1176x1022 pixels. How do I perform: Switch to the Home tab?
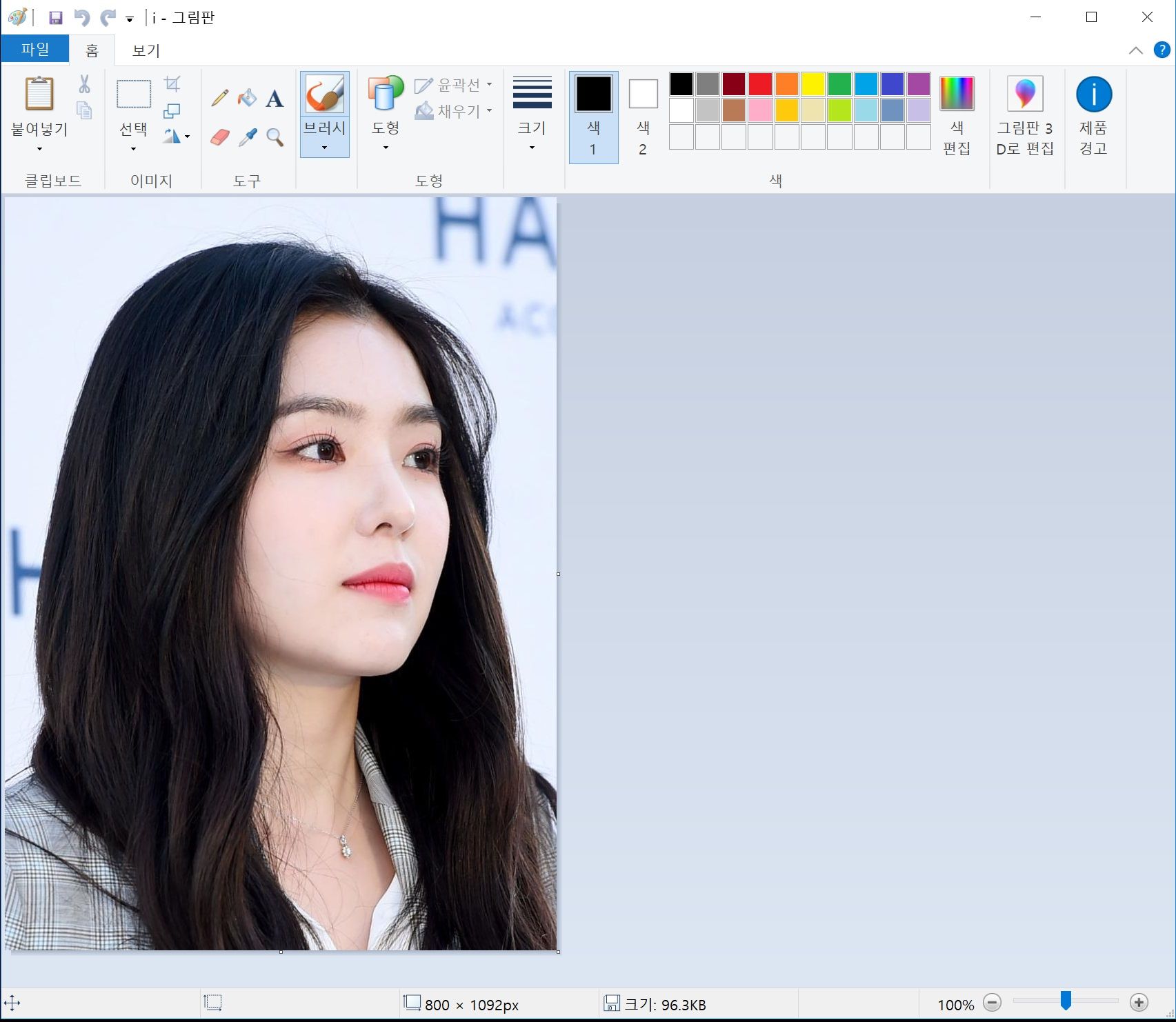tap(92, 50)
